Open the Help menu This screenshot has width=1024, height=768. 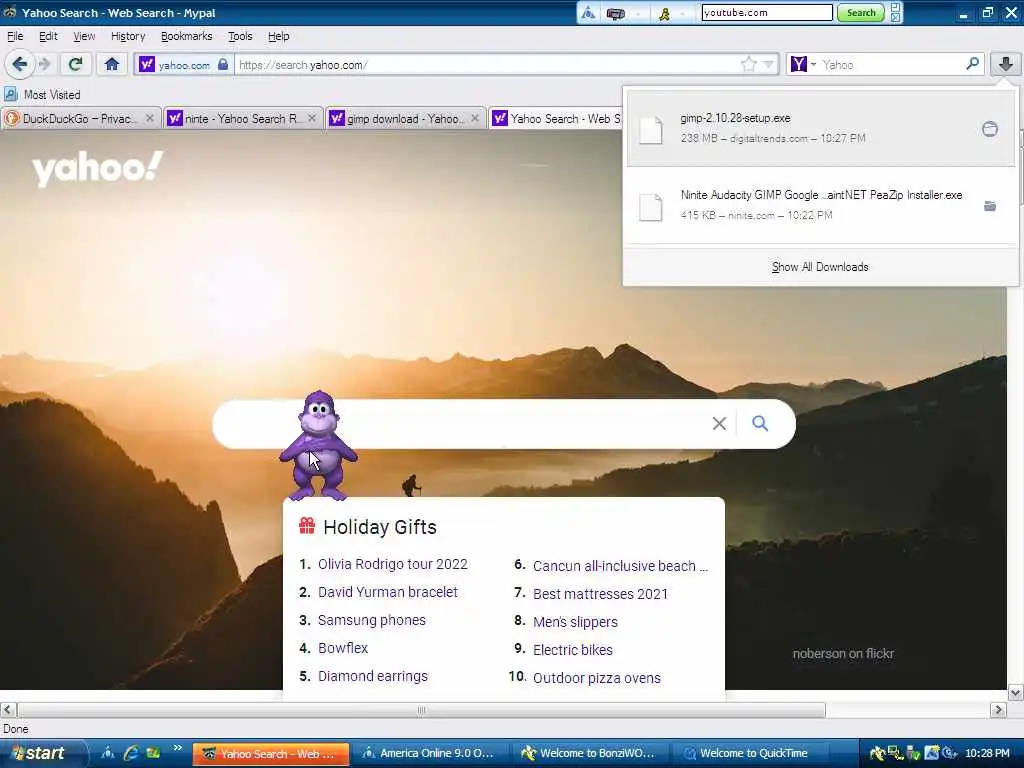coord(279,37)
